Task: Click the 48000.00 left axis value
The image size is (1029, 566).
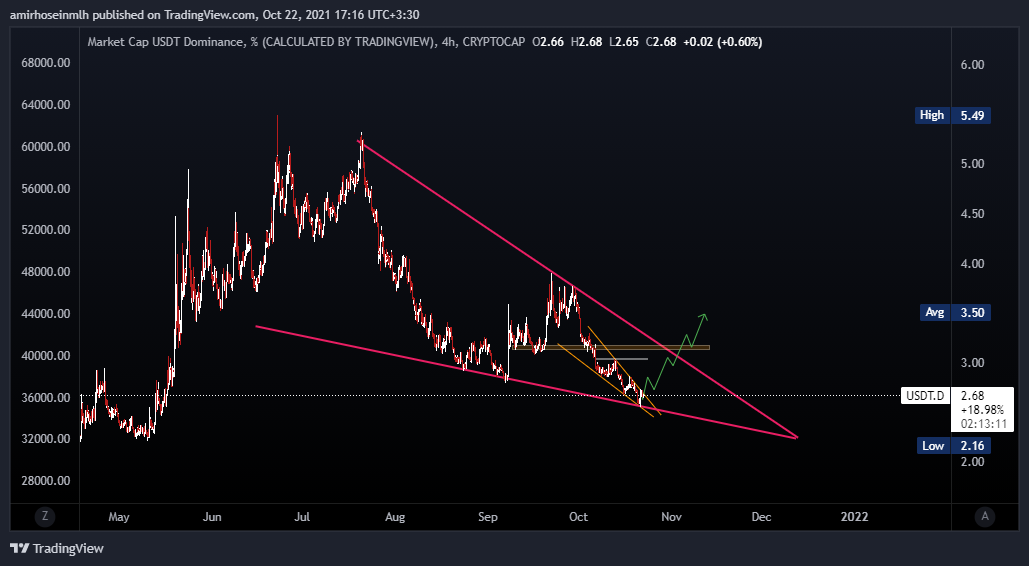Action: [x=45, y=272]
